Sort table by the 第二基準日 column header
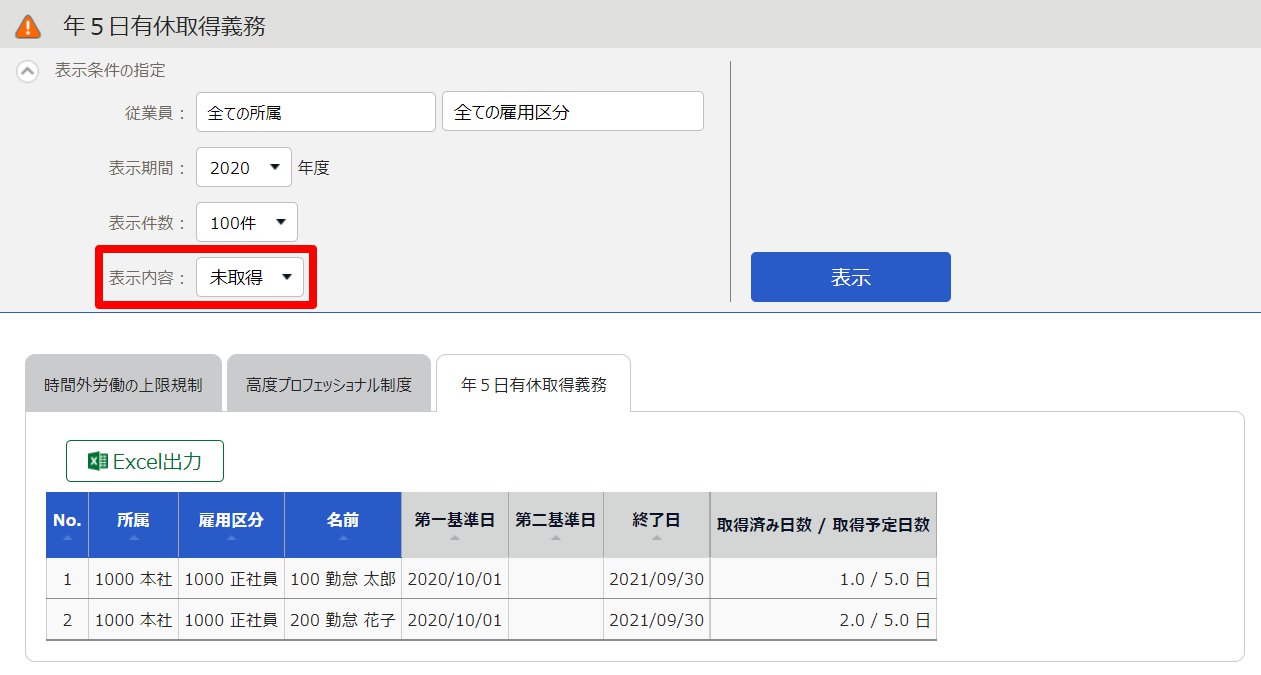Image resolution: width=1261 pixels, height=675 pixels. click(556, 525)
